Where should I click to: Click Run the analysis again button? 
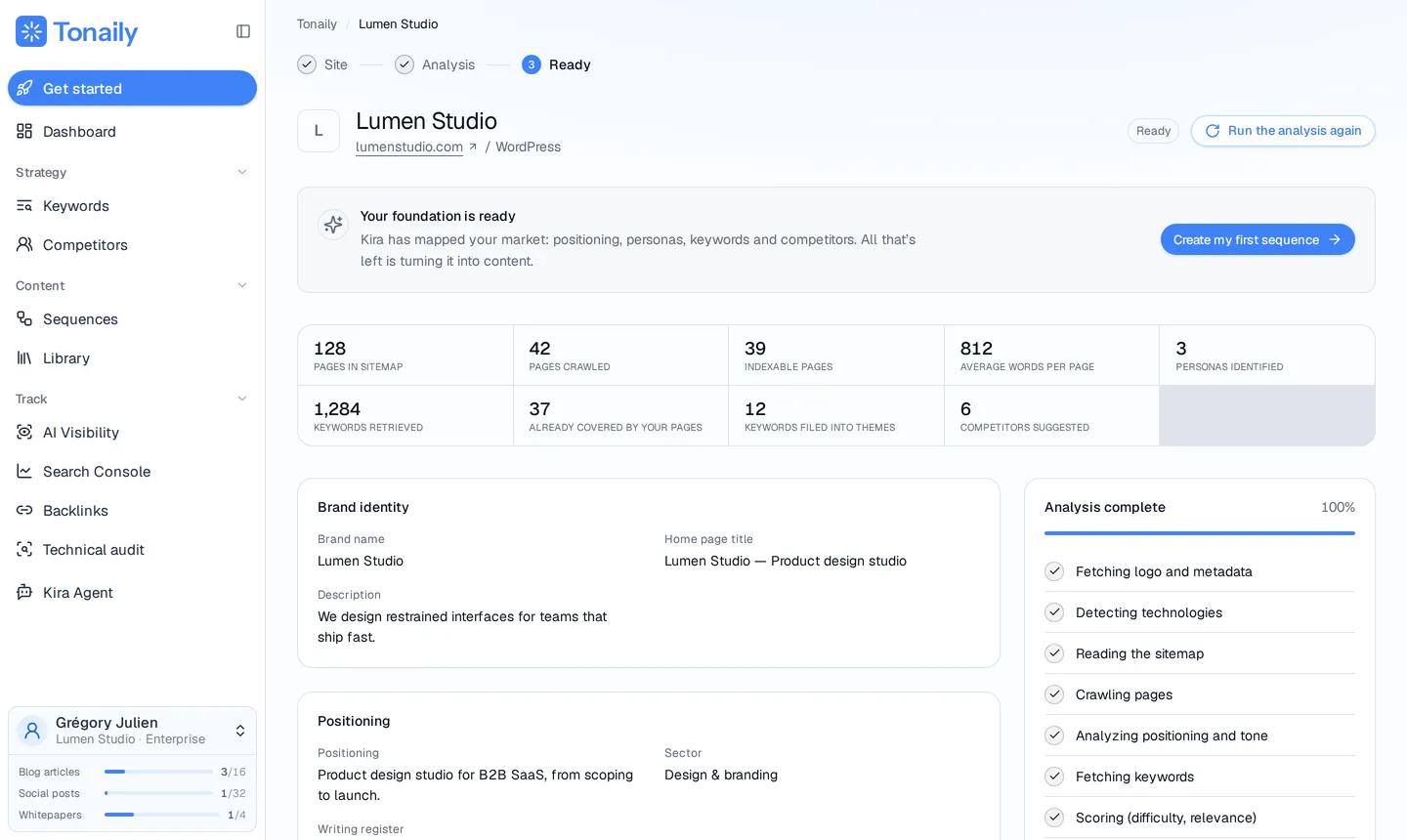[1283, 131]
